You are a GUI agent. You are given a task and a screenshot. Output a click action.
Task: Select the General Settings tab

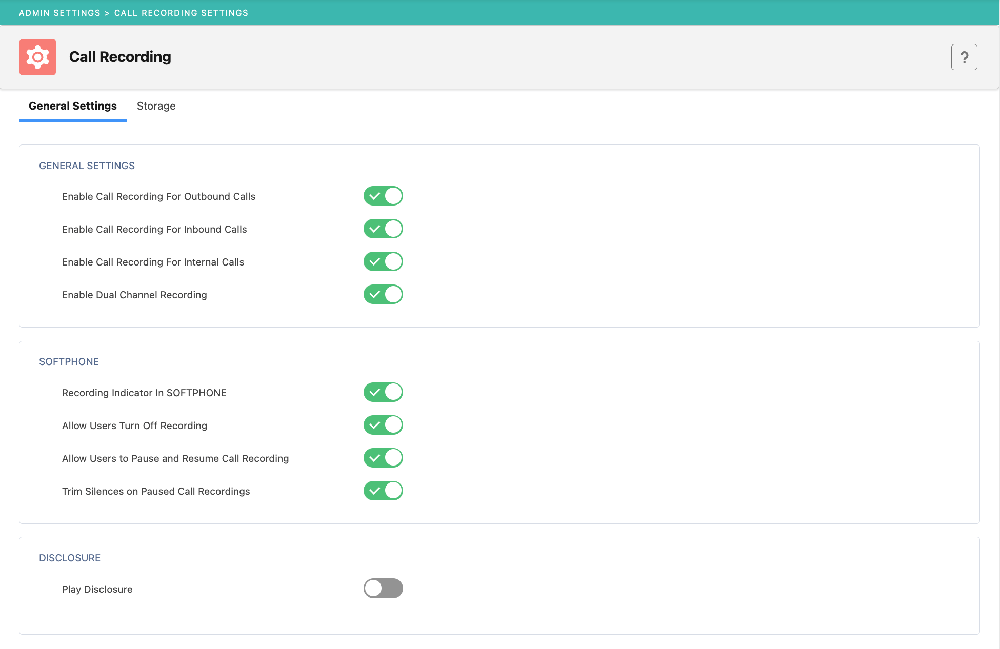(x=73, y=106)
